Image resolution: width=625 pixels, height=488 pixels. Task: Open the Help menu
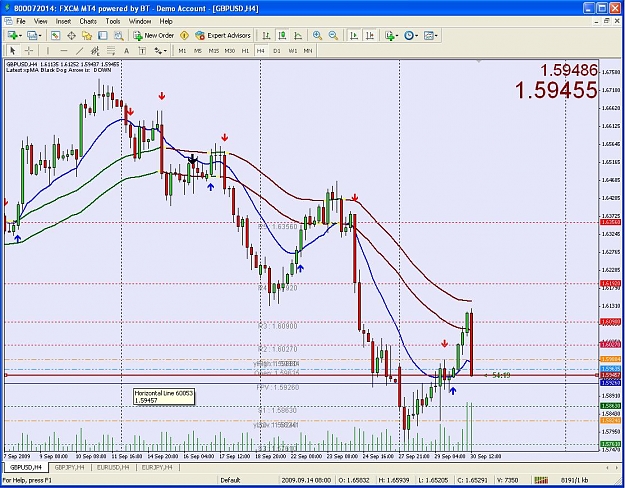tap(166, 21)
